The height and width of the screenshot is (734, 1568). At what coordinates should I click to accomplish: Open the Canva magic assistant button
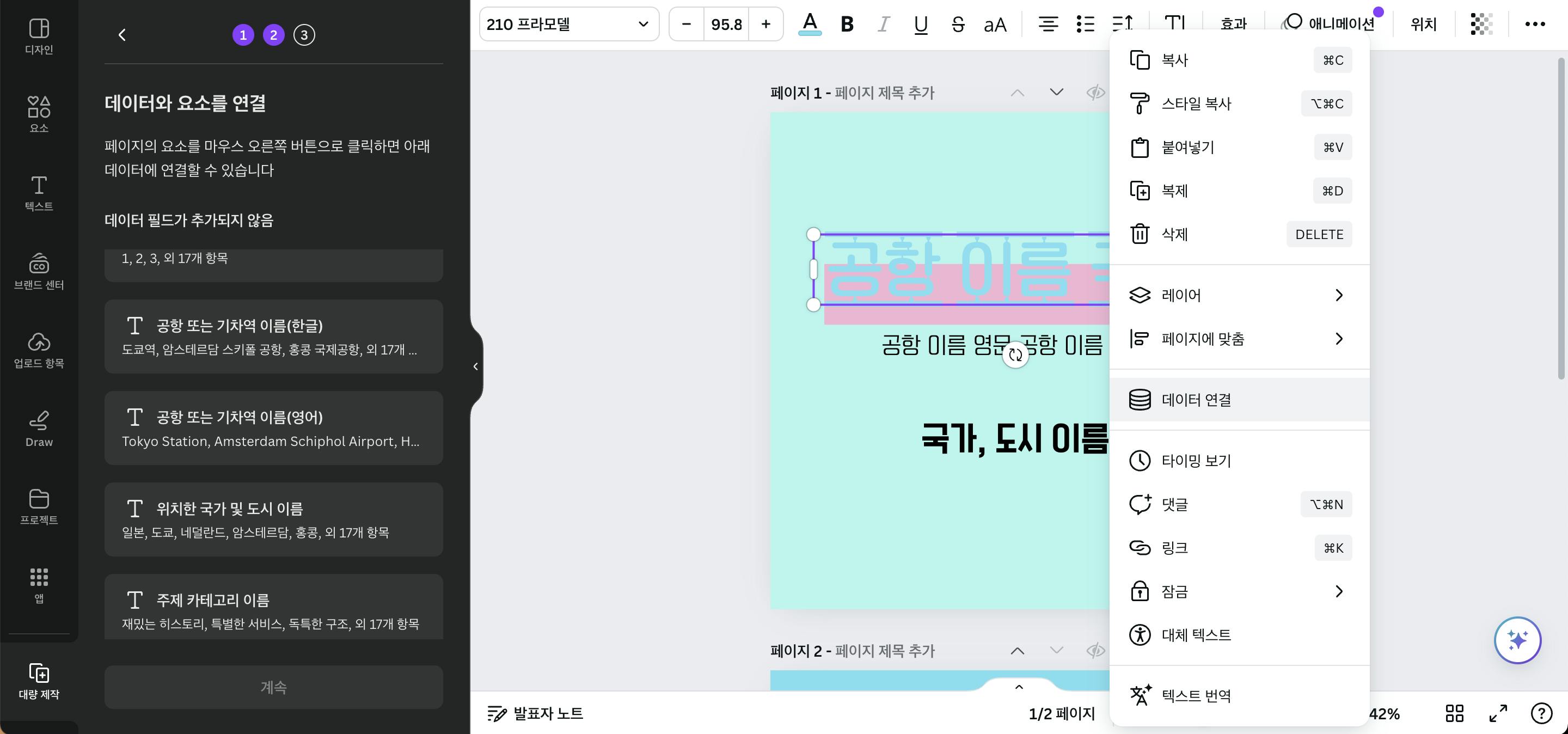pyautogui.click(x=1517, y=640)
